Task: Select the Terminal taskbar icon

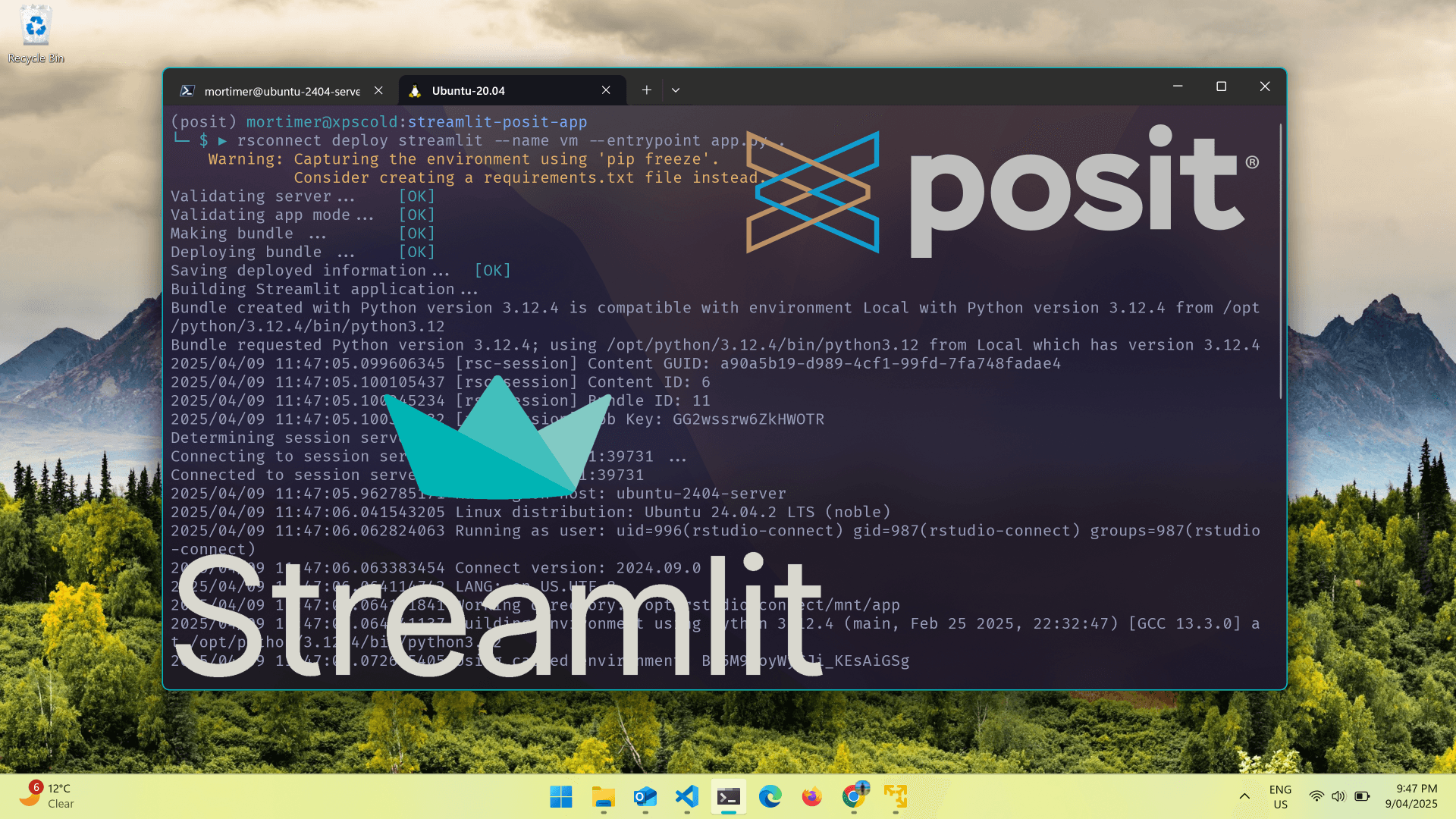Action: coord(729,797)
